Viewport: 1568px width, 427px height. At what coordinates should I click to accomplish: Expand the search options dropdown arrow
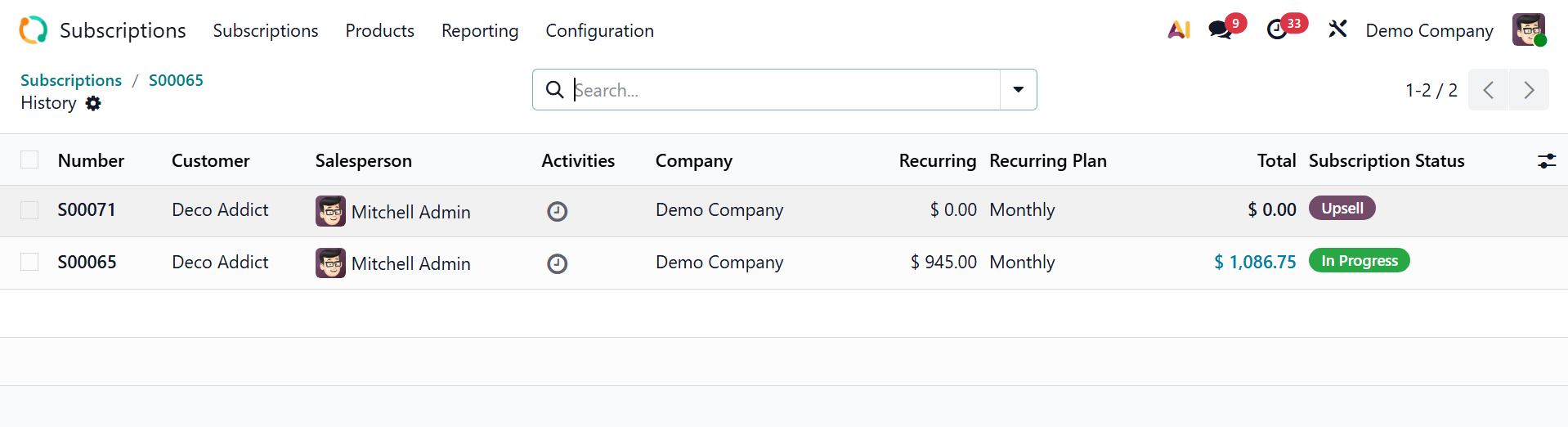[x=1018, y=90]
